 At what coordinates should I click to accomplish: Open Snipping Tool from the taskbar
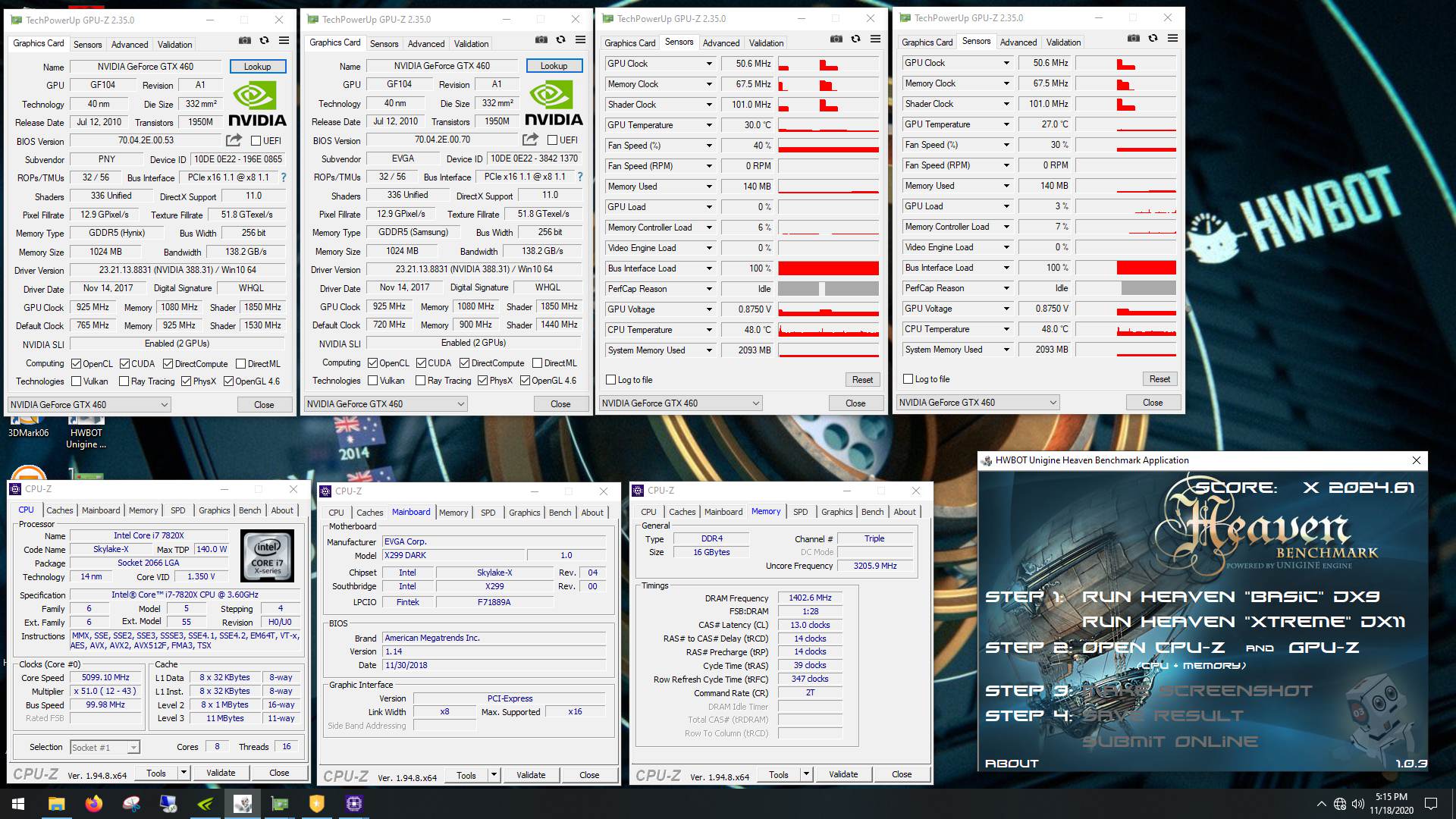tap(131, 804)
